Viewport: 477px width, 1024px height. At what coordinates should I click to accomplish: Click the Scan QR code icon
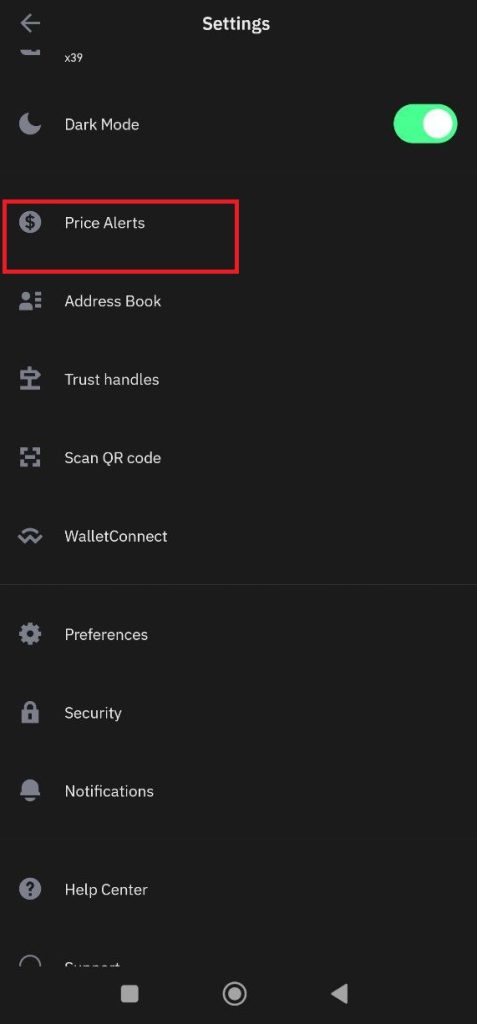tap(30, 458)
